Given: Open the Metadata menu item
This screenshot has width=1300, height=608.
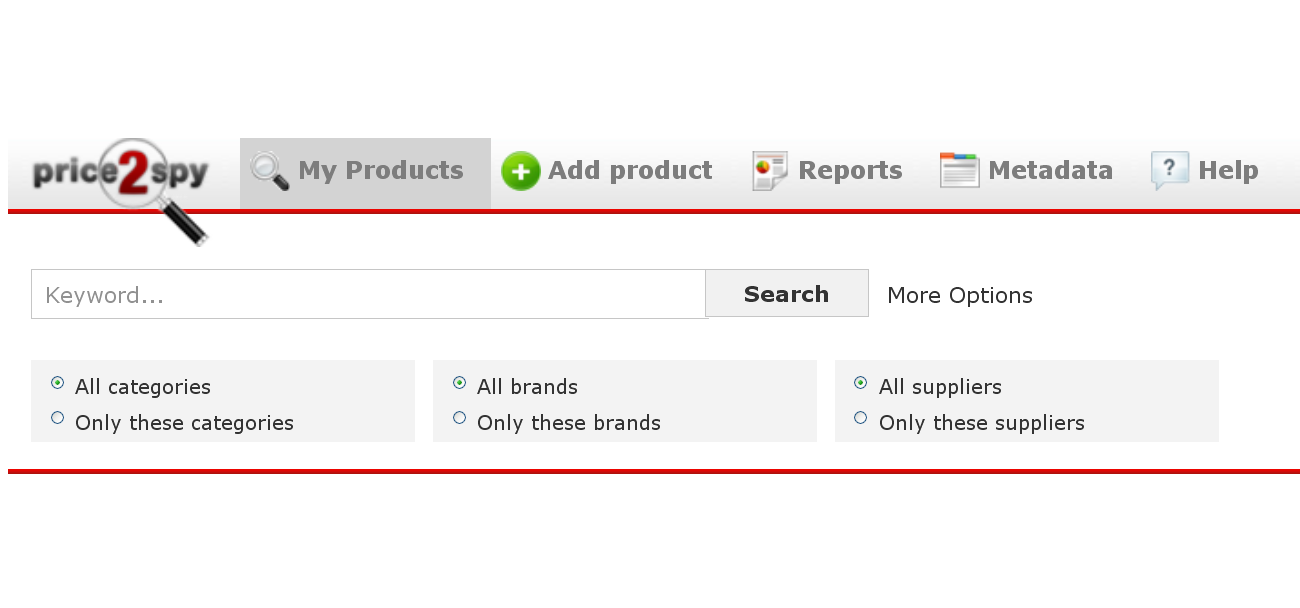Looking at the screenshot, I should coord(1026,171).
